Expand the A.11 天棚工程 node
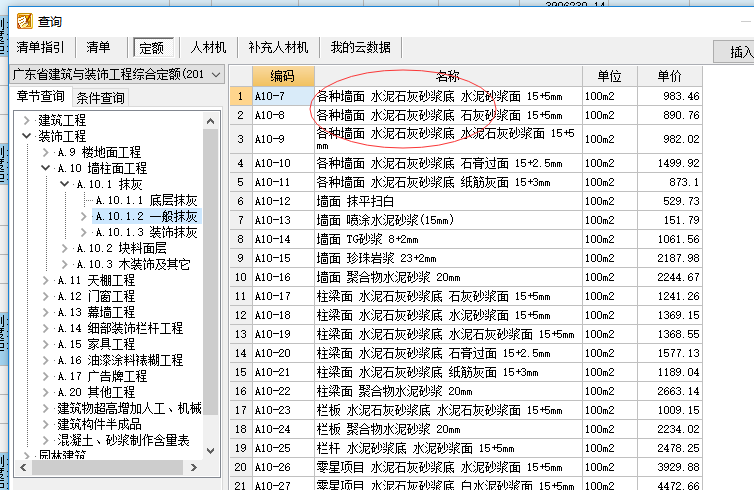This screenshot has height=490, width=754. coord(46,280)
